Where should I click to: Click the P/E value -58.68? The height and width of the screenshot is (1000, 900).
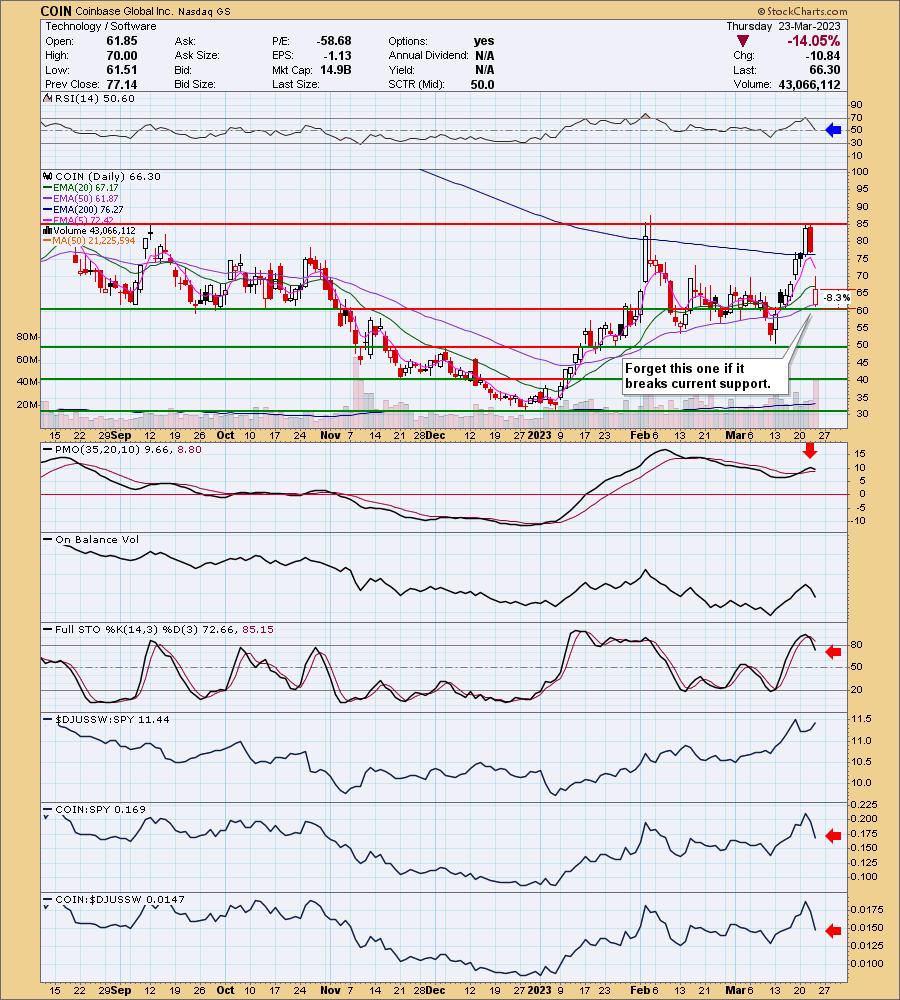click(334, 41)
